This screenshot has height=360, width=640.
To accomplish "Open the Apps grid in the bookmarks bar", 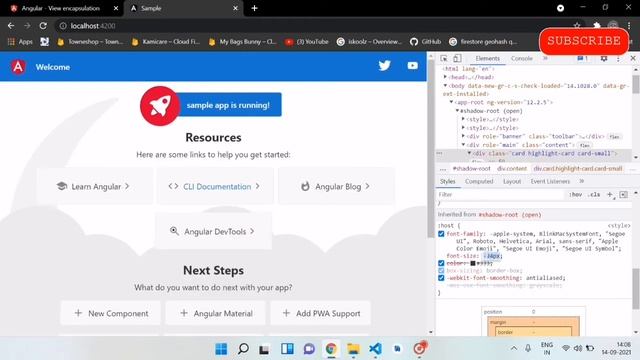I will pyautogui.click(x=20, y=42).
